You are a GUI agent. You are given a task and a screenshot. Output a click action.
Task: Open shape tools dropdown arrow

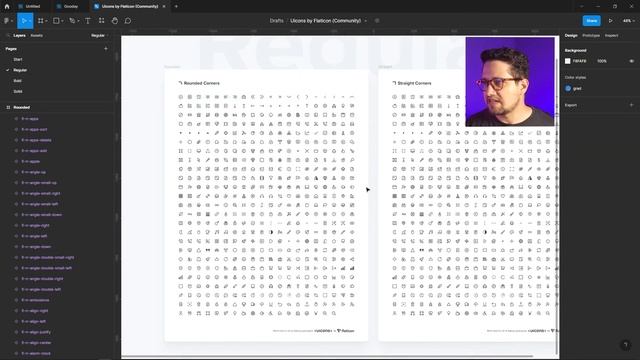coord(62,21)
